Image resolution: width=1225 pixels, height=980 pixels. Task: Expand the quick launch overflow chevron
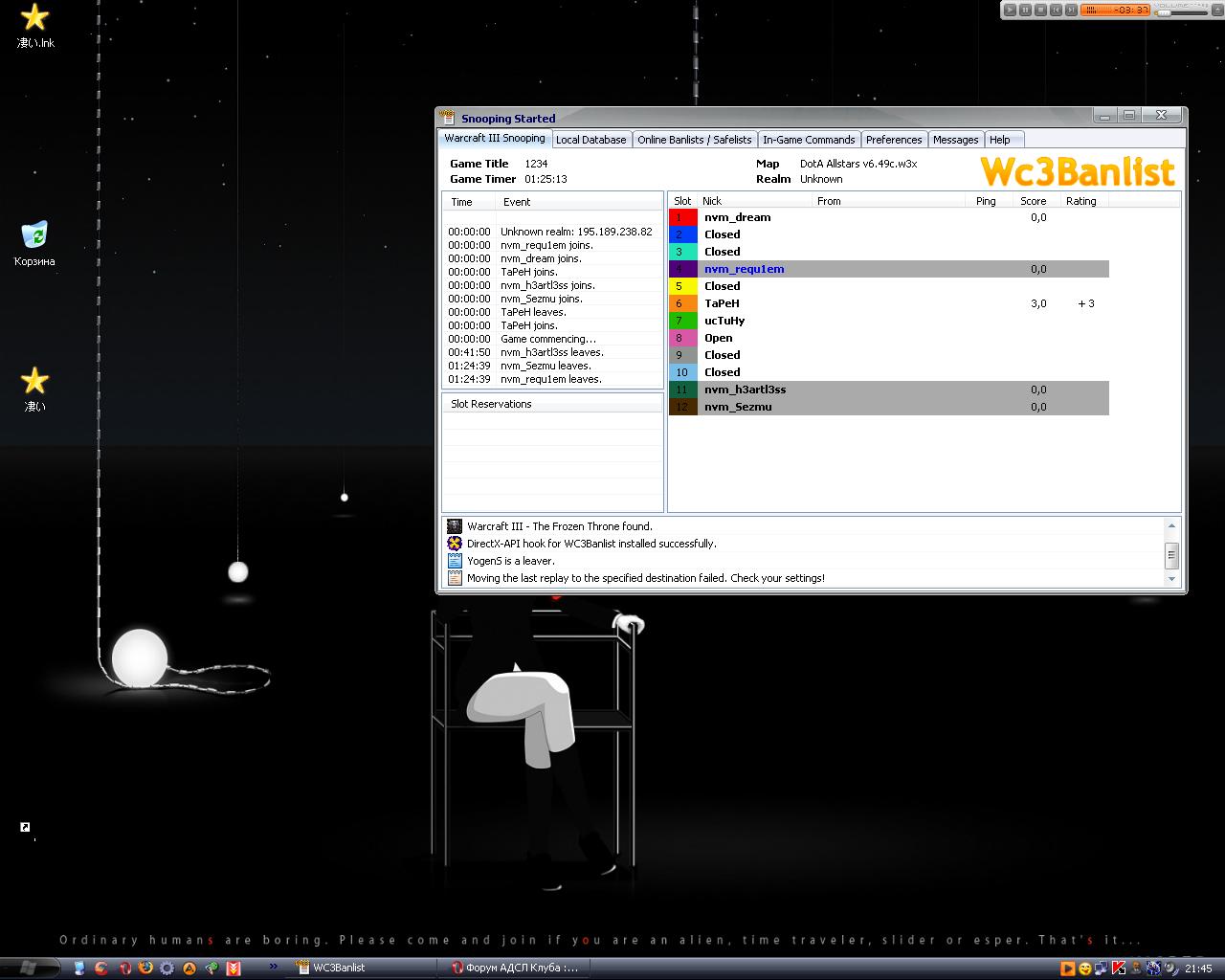273,967
